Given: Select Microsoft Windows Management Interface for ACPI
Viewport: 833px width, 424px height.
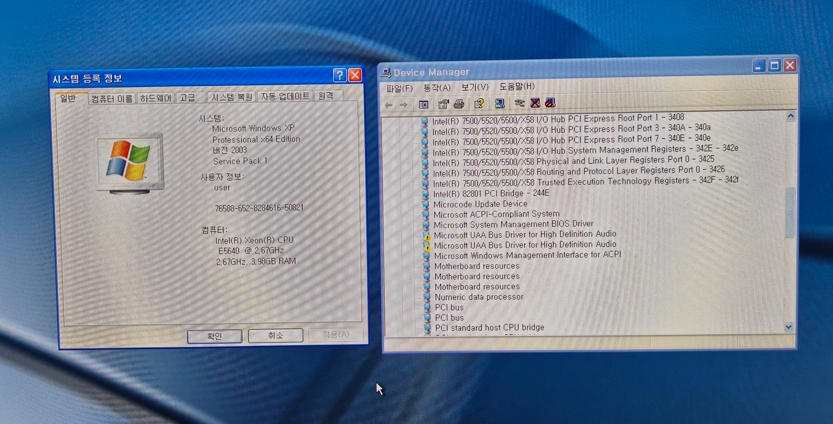Looking at the screenshot, I should tap(528, 255).
